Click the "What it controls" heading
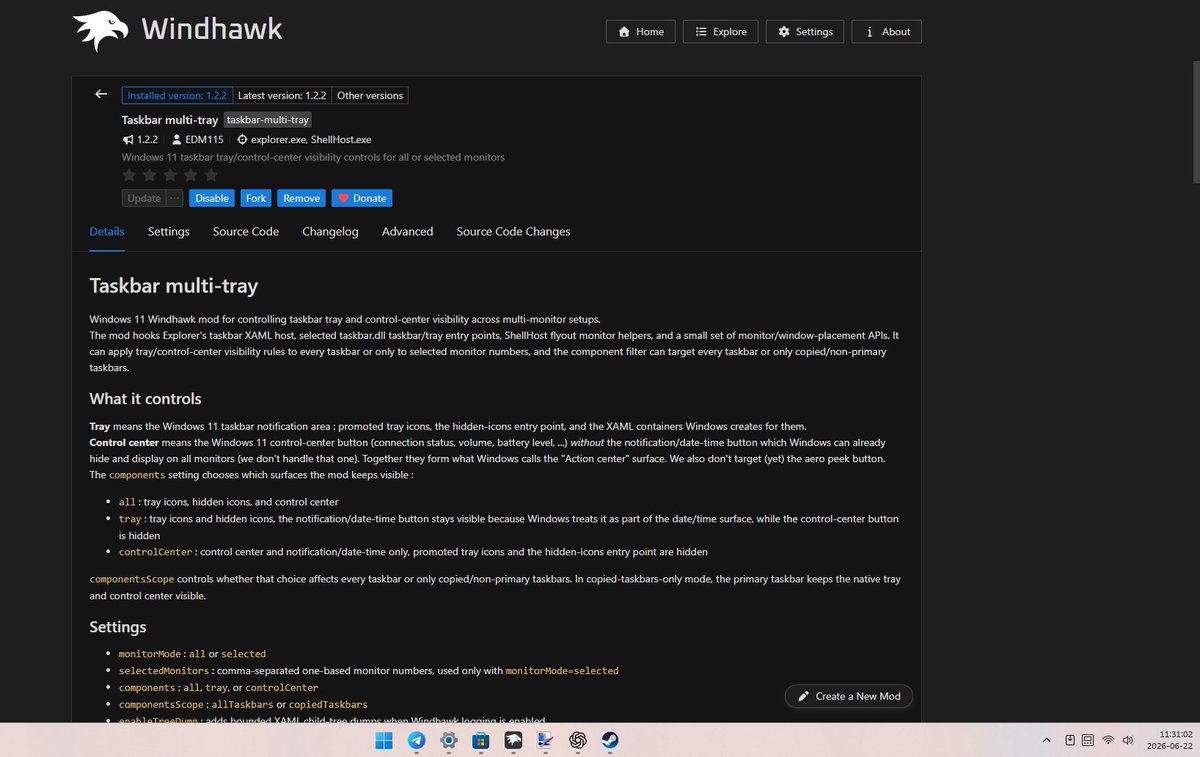Screen dimensions: 1200x757 [146, 399]
